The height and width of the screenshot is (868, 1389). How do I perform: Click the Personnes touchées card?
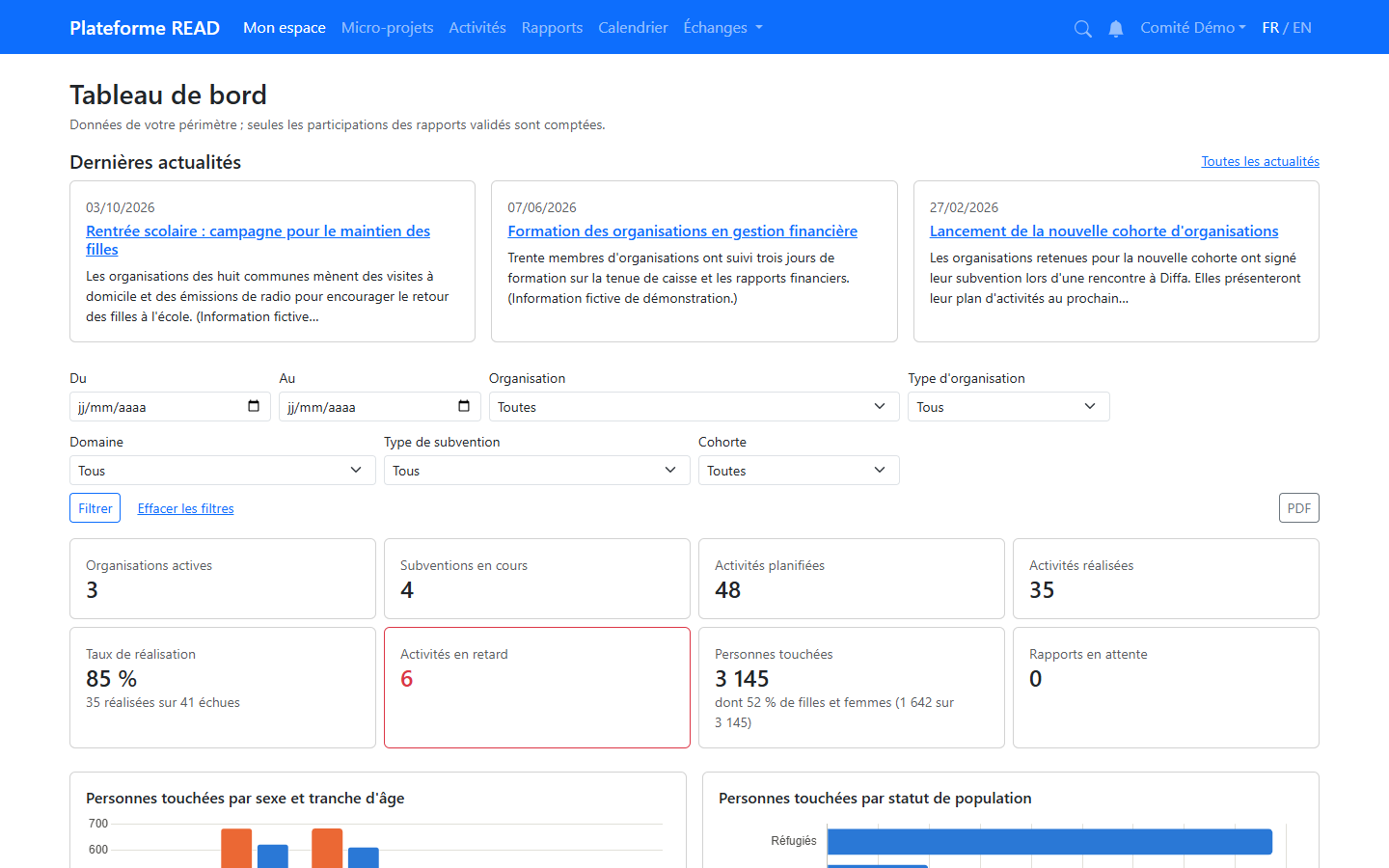pyautogui.click(x=852, y=688)
